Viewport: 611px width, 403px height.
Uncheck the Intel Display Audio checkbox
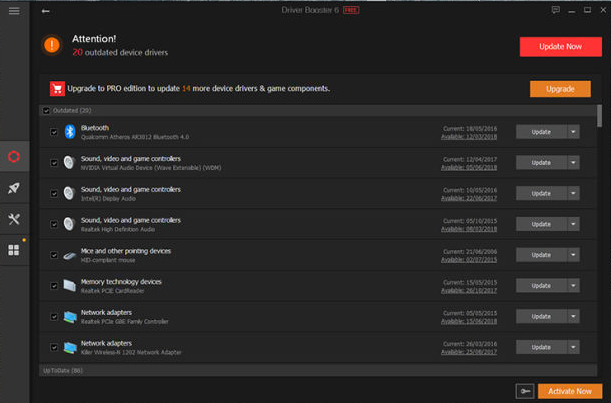click(54, 193)
